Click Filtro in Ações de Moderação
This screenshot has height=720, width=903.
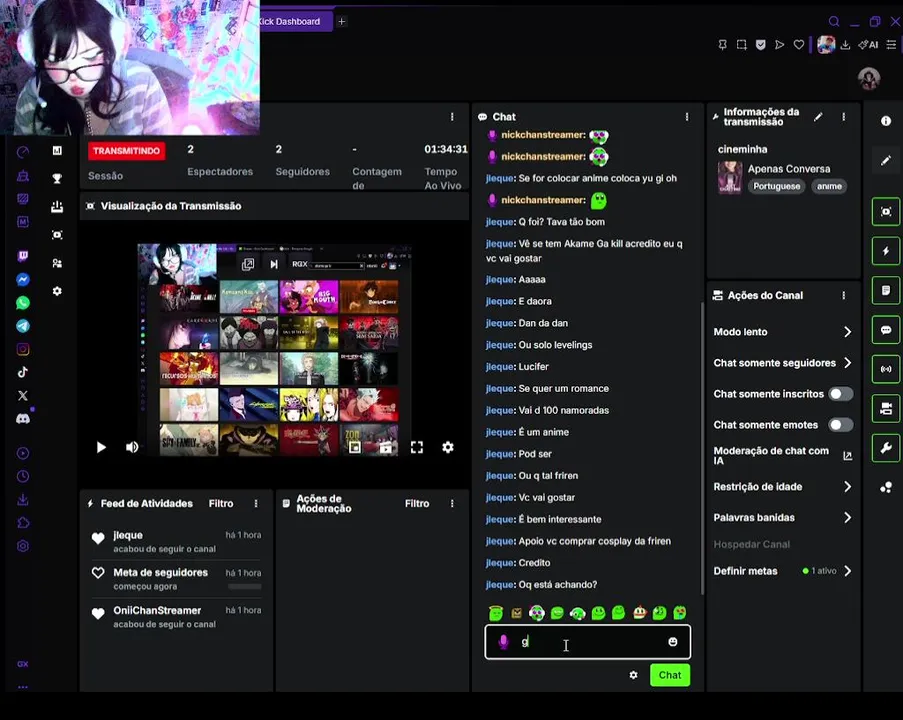417,504
